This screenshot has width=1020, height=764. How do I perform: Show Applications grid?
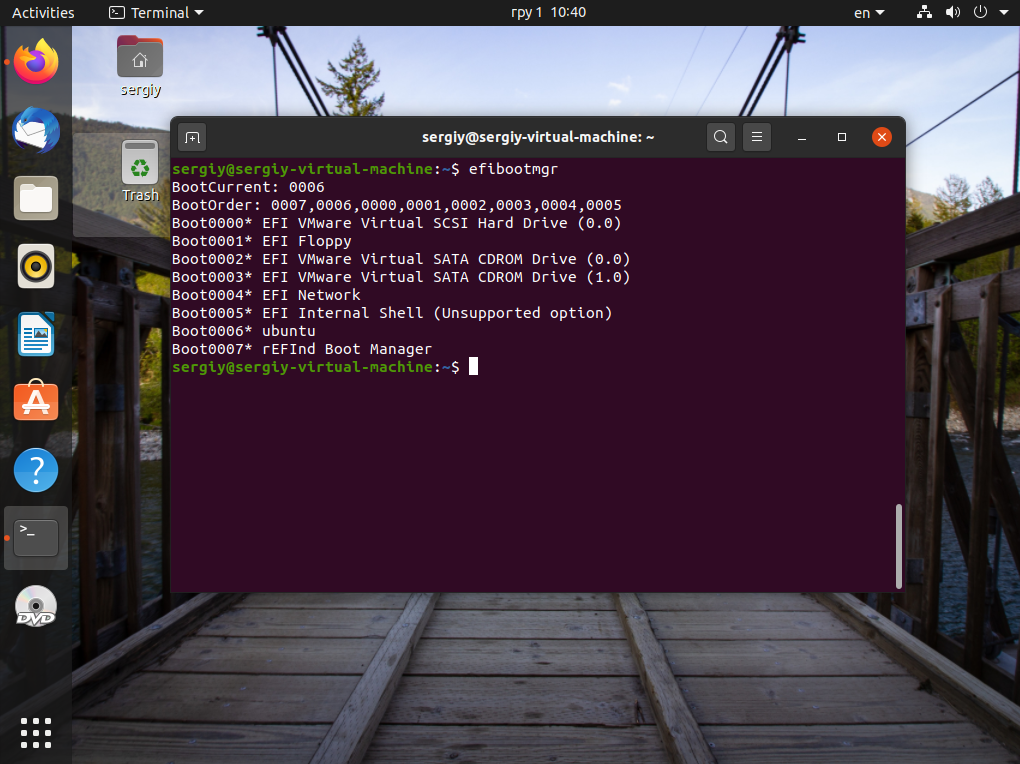36,733
